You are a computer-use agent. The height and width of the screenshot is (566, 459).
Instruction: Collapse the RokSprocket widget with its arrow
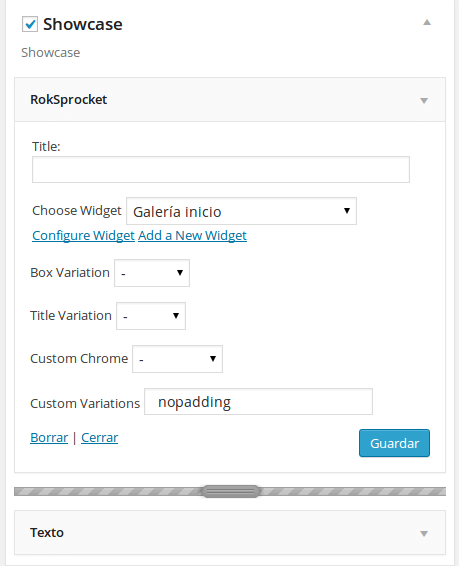[x=424, y=100]
